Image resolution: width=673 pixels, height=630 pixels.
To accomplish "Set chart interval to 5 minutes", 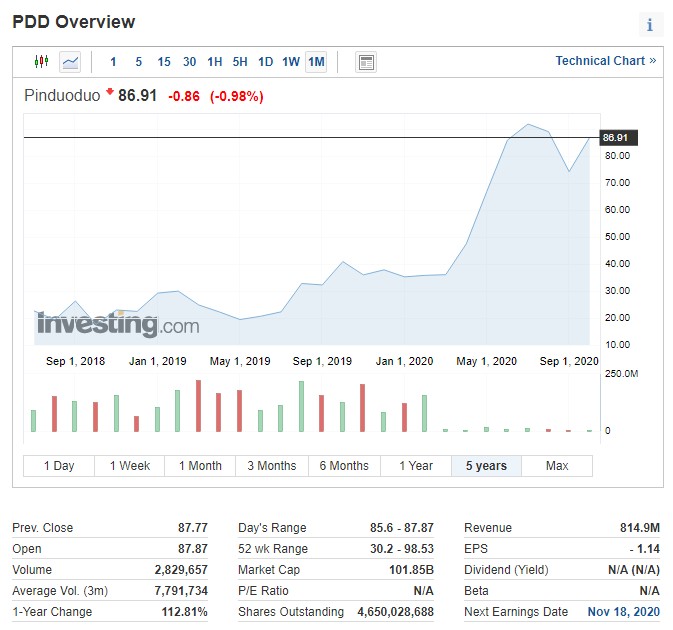I will 139,62.
